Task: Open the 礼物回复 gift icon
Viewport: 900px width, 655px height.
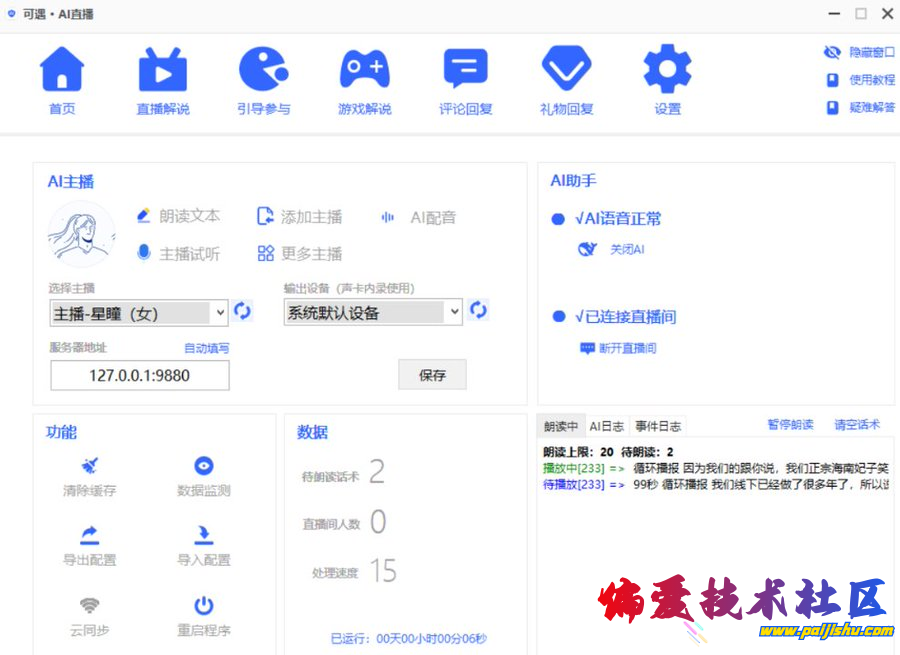Action: point(566,71)
